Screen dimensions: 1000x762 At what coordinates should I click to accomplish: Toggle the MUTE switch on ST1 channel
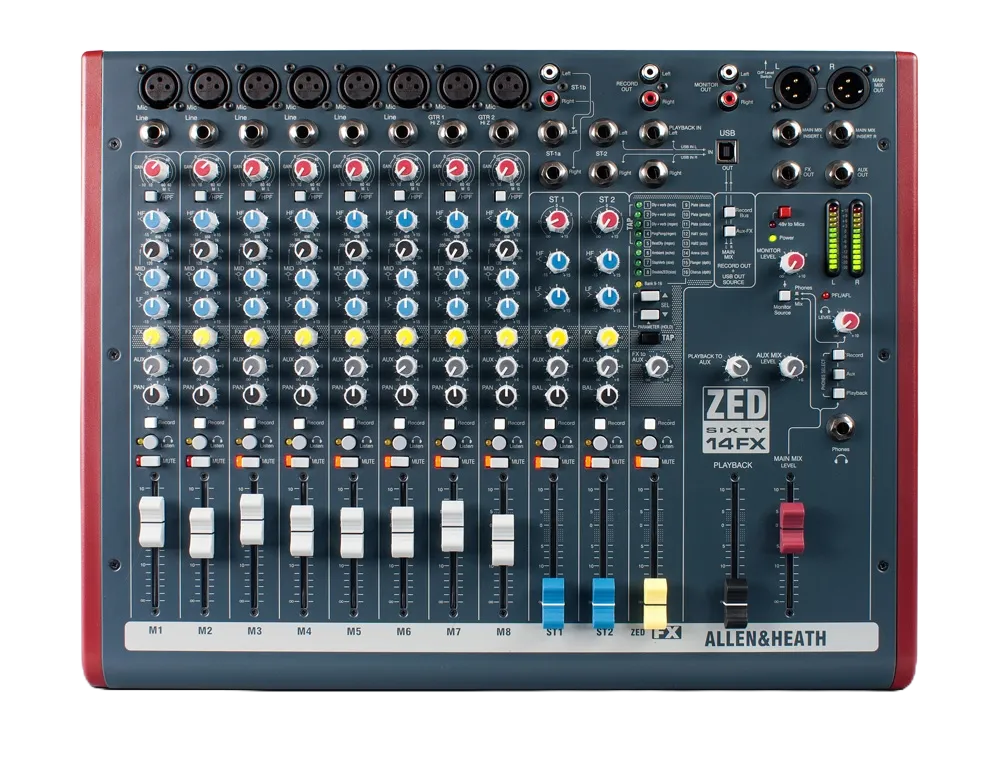click(x=548, y=461)
